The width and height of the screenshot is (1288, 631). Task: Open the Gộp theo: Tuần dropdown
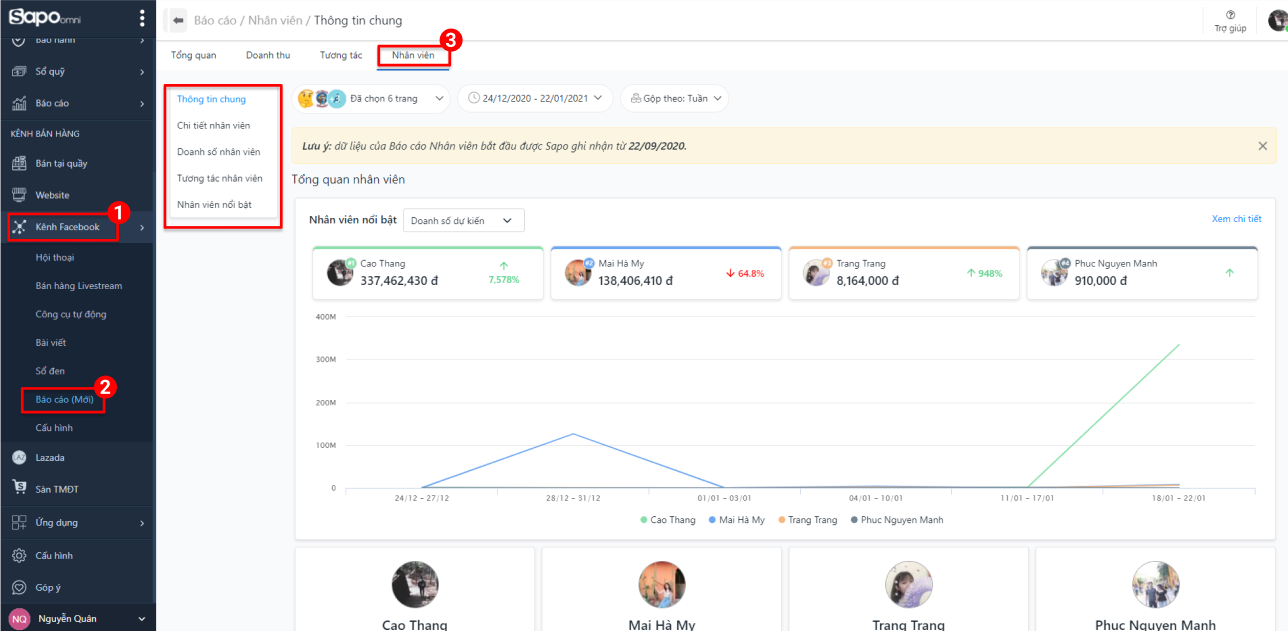point(675,98)
